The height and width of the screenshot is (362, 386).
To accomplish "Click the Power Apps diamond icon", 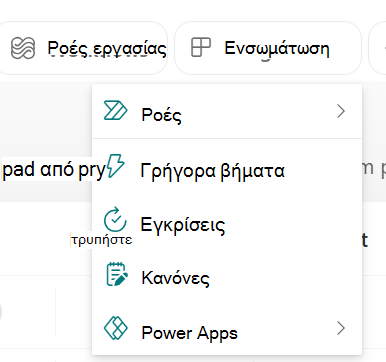I will pyautogui.click(x=116, y=328).
